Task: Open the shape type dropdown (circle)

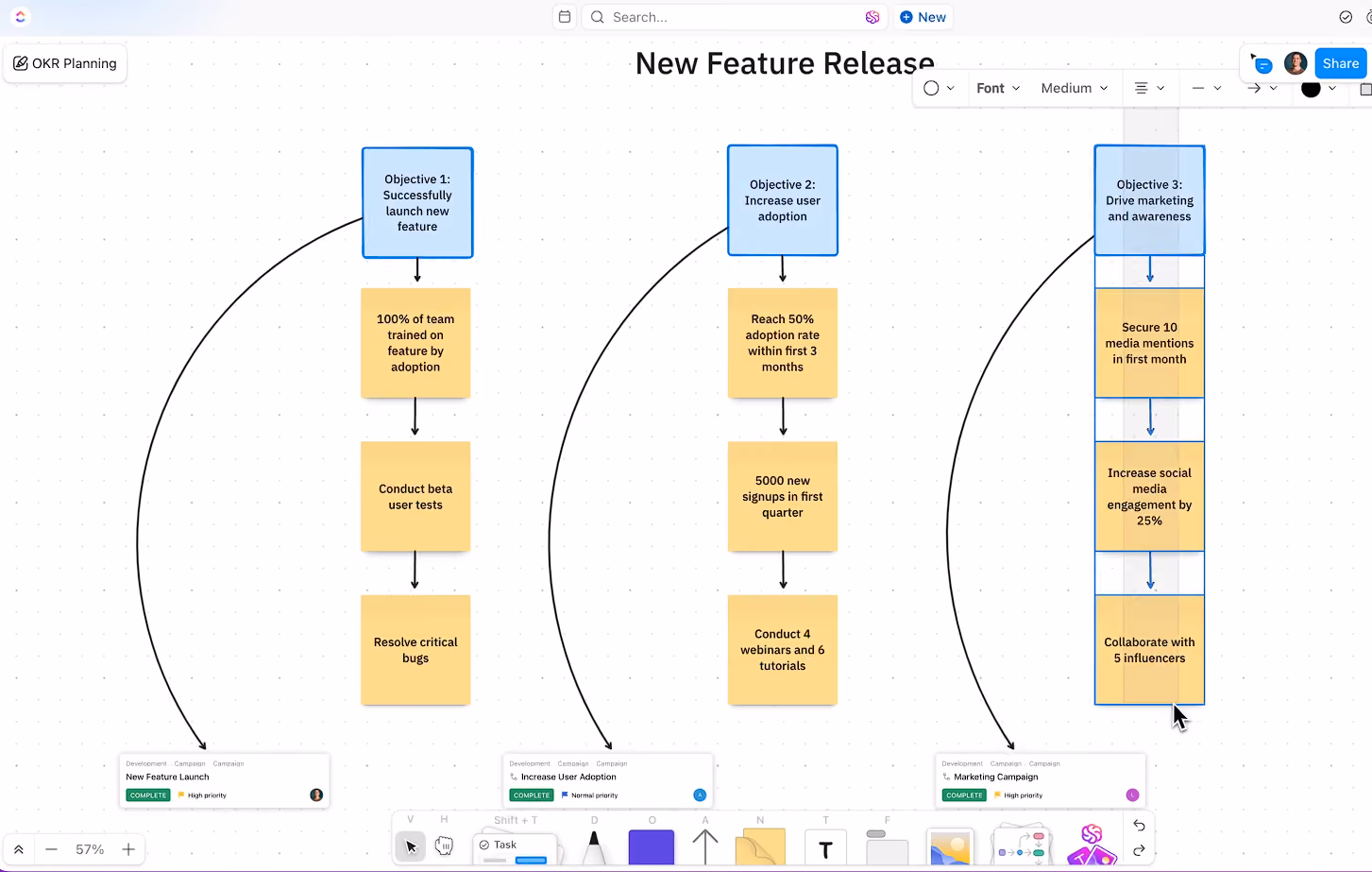Action: click(939, 88)
